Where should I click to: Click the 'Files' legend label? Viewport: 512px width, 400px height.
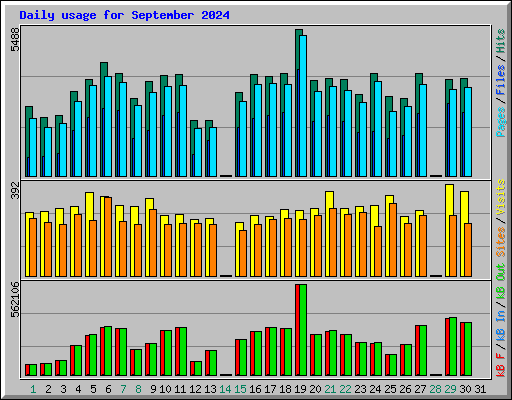tap(501, 80)
